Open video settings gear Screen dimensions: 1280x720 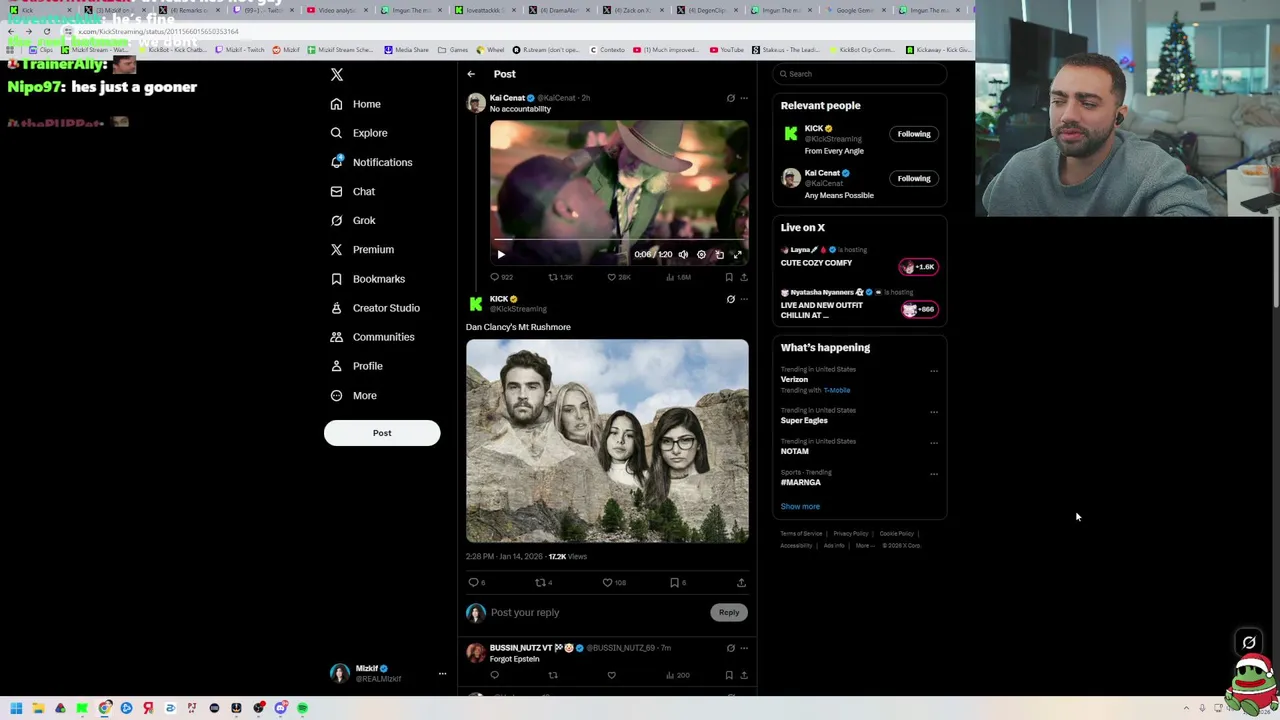[x=701, y=254]
